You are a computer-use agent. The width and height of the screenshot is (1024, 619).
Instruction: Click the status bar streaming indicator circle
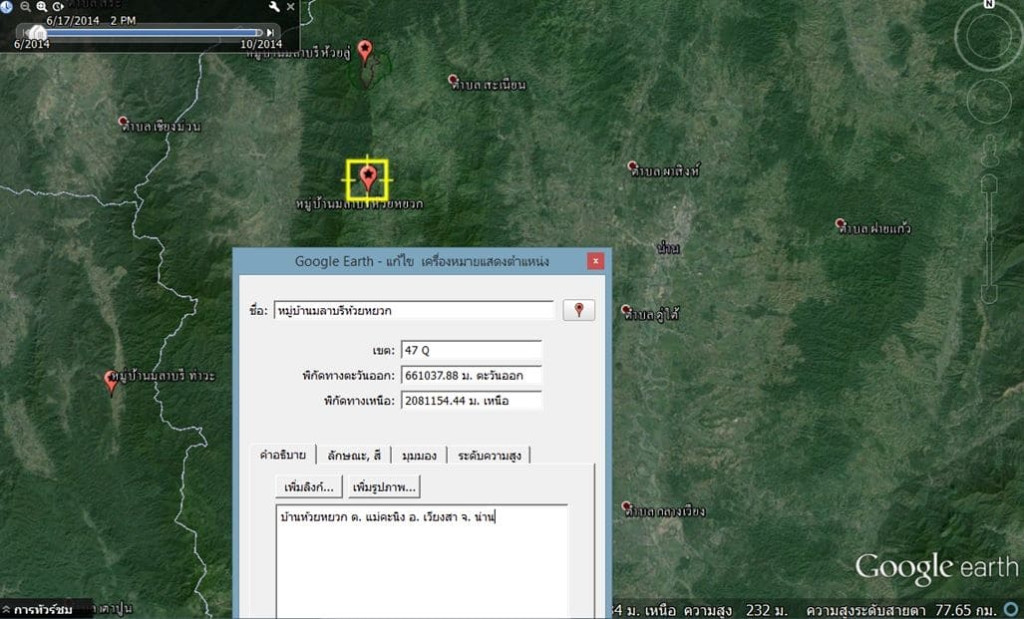click(1012, 609)
